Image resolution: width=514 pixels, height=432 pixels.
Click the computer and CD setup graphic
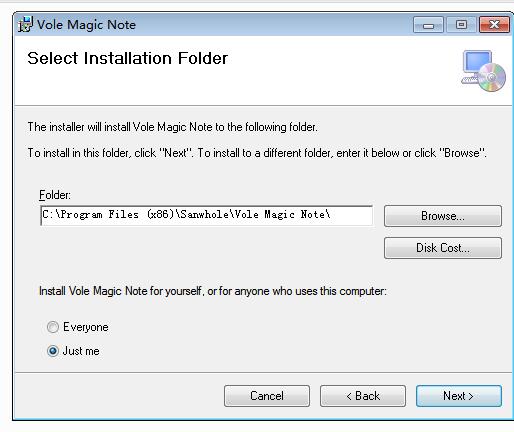484,71
